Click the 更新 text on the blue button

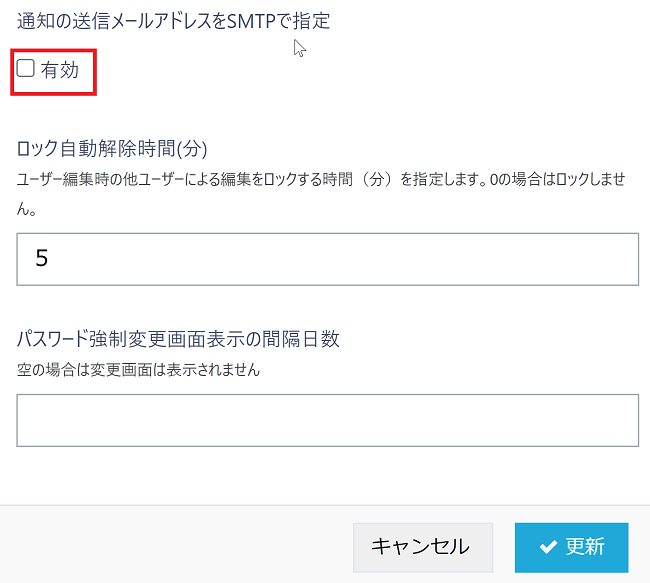point(585,547)
